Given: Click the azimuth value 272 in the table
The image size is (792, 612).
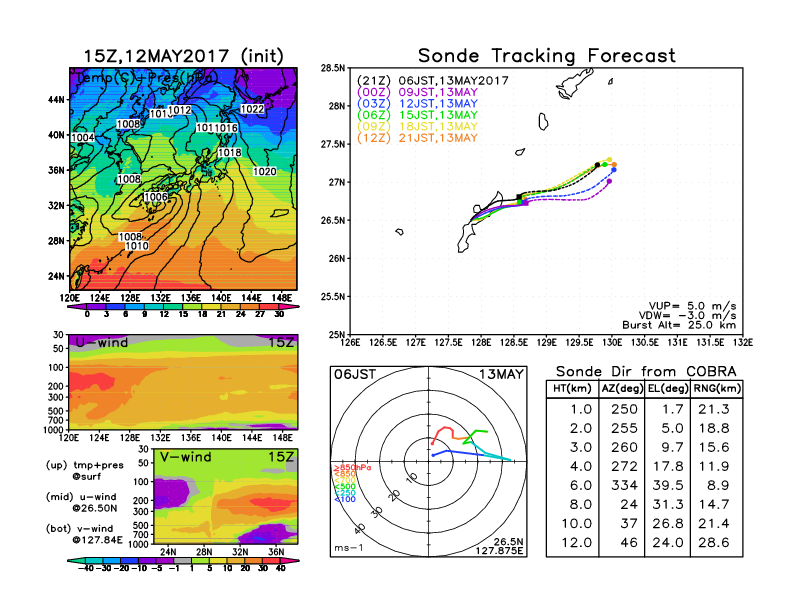Looking at the screenshot, I should tap(624, 467).
